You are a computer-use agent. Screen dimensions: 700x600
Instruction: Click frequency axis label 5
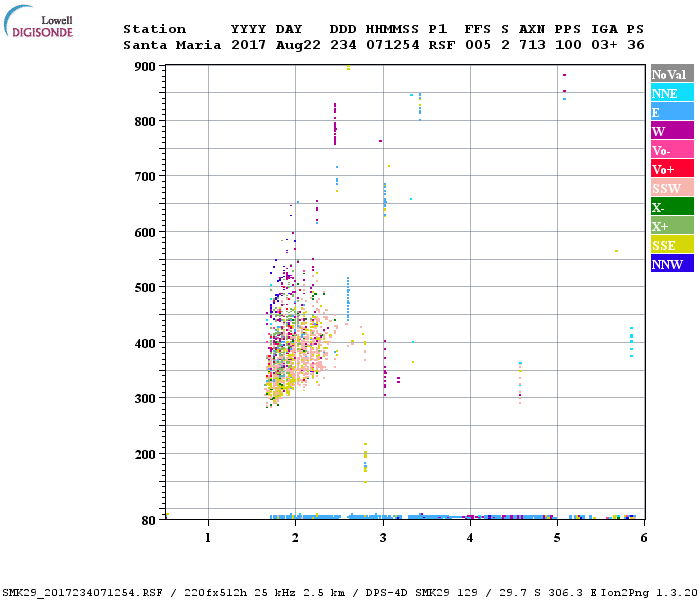click(x=557, y=538)
